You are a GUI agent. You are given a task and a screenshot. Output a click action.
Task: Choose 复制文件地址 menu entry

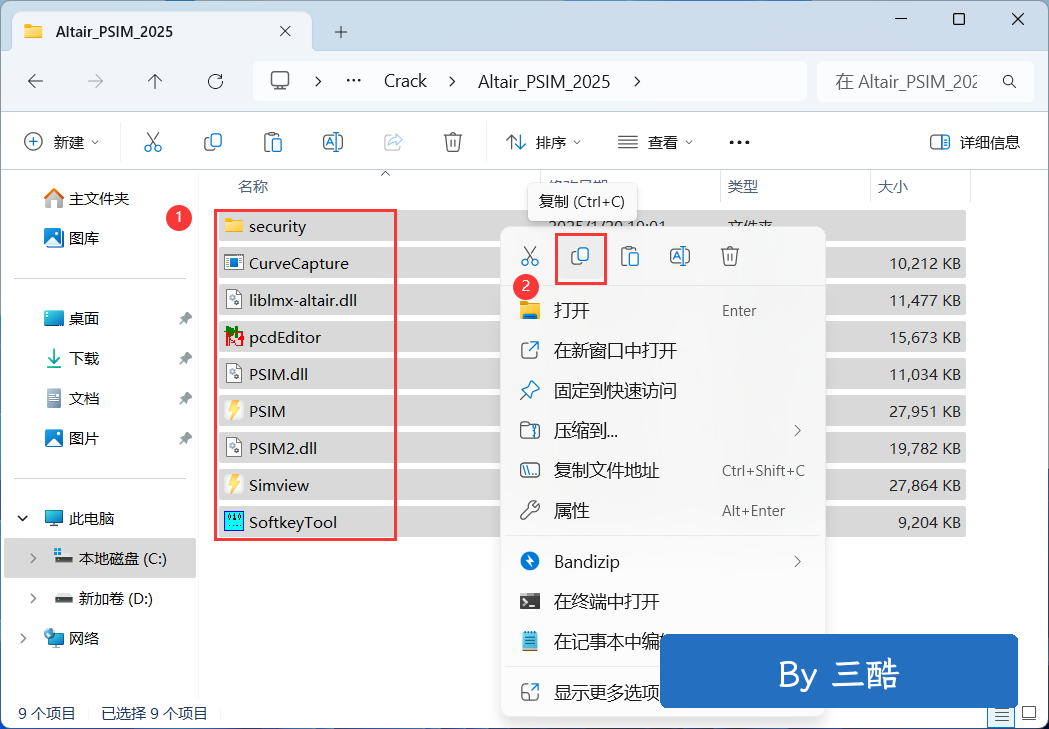pos(662,470)
